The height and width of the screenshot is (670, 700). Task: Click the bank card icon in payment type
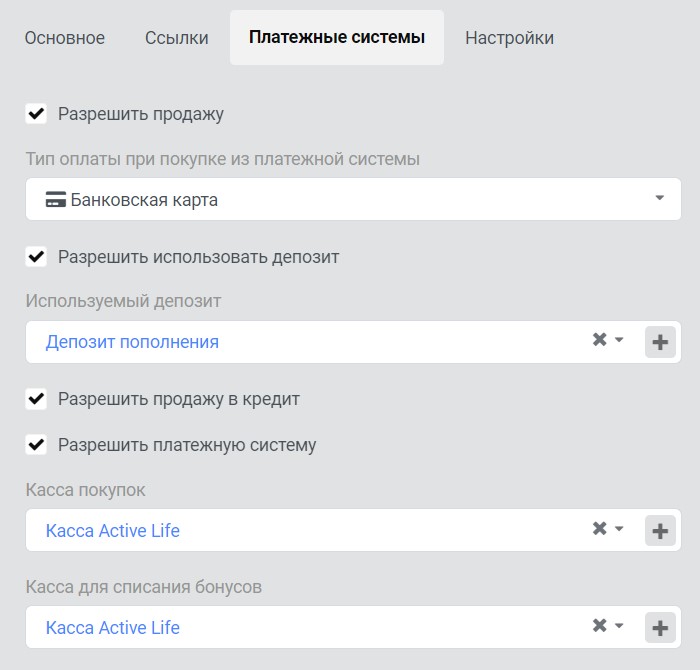55,199
